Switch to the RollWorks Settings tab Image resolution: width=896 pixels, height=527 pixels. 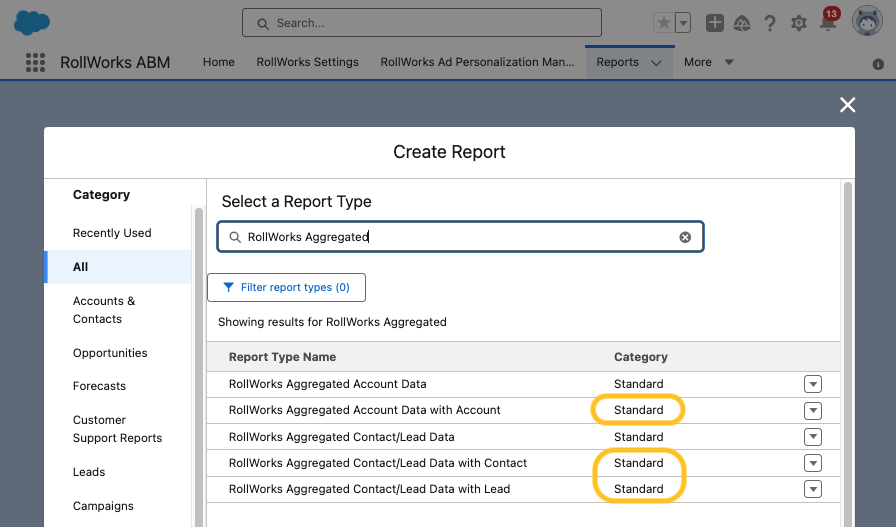(x=307, y=62)
